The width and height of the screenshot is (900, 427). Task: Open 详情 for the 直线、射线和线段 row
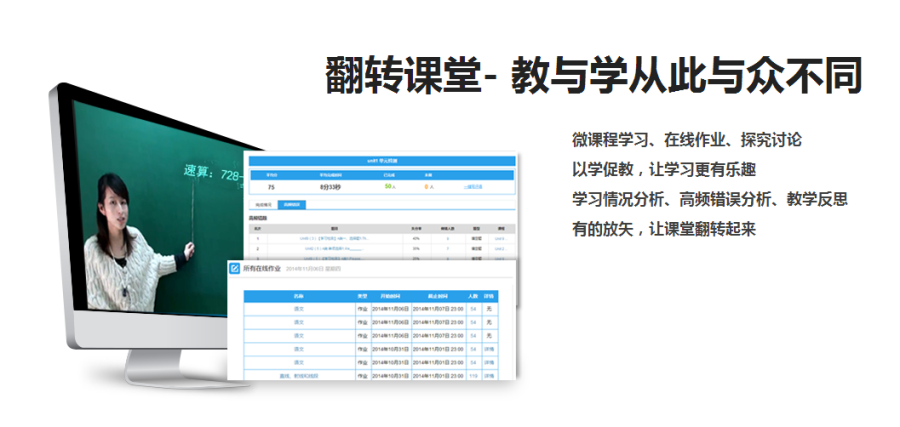point(488,375)
